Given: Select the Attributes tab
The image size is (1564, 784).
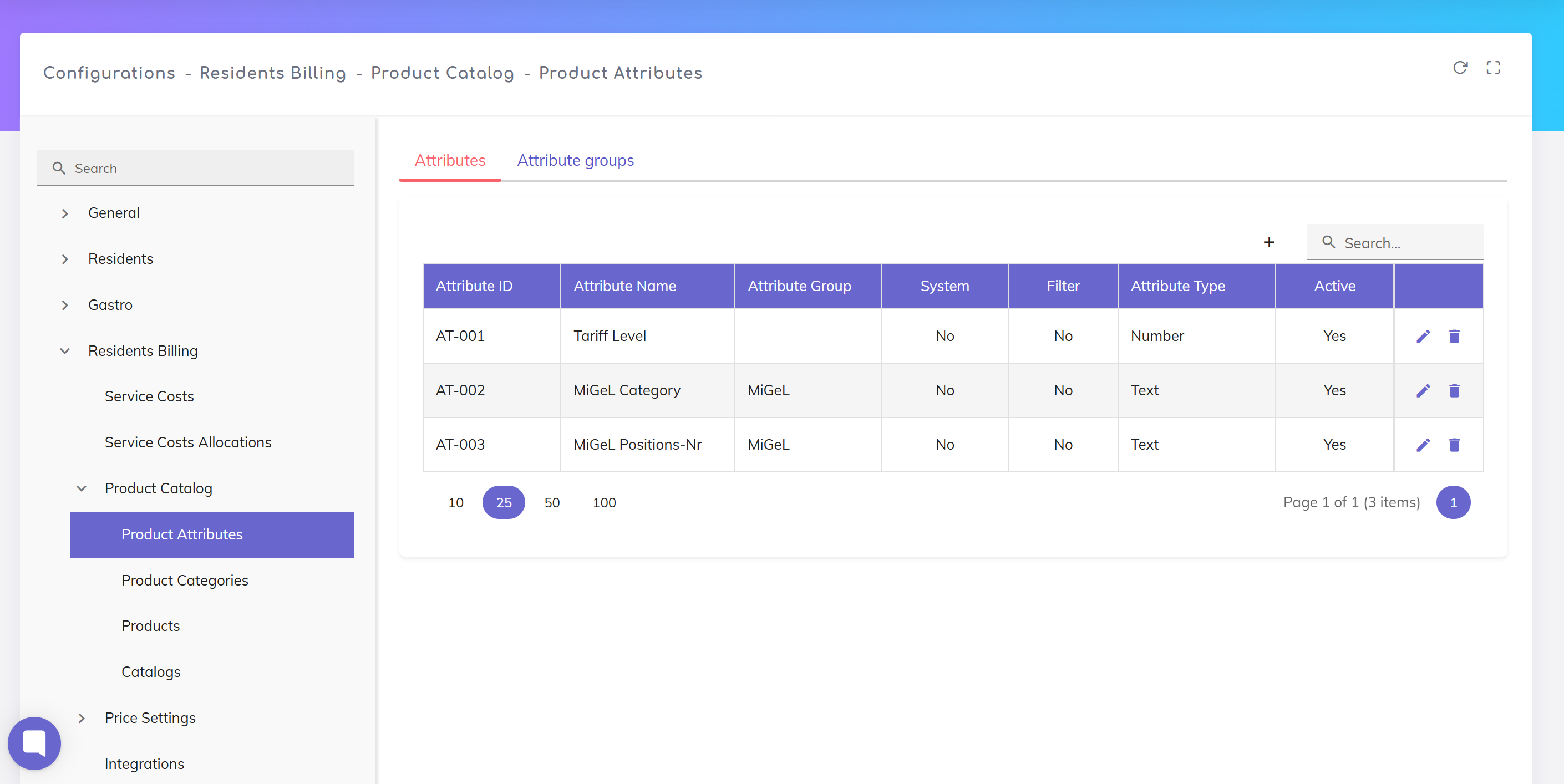Looking at the screenshot, I should (449, 160).
